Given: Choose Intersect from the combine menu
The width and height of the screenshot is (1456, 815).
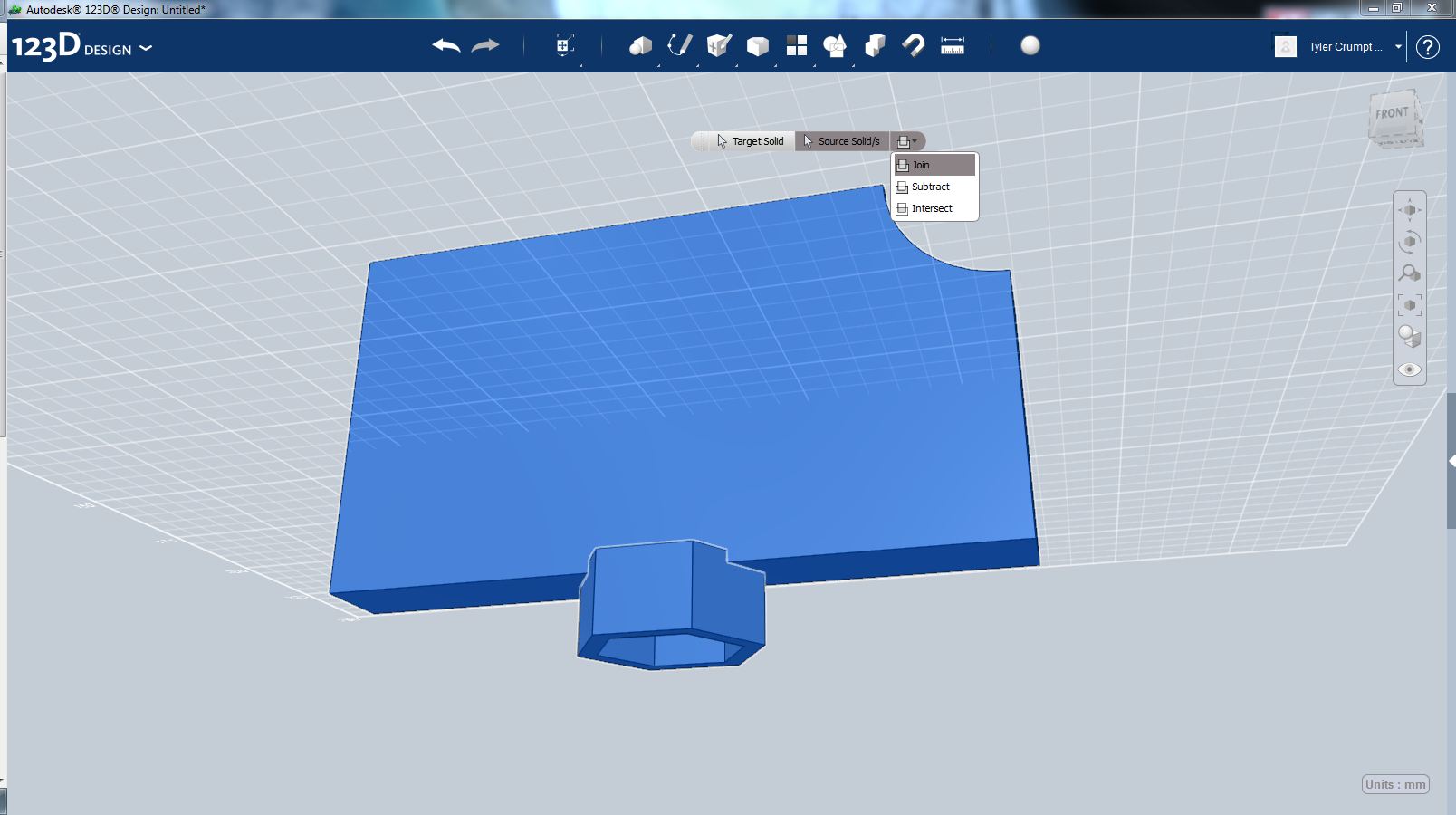Looking at the screenshot, I should point(934,208).
